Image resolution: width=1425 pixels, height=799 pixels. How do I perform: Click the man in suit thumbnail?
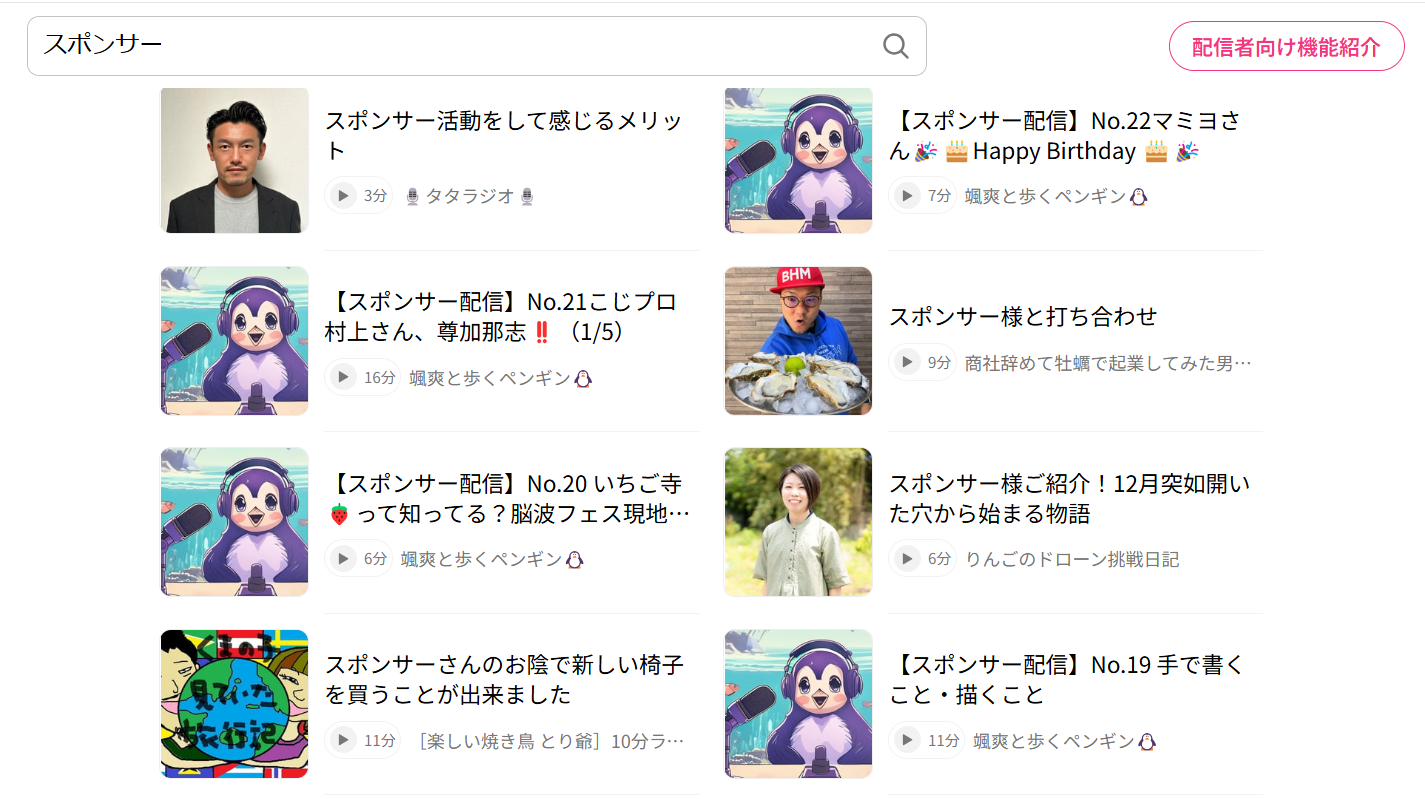[234, 160]
